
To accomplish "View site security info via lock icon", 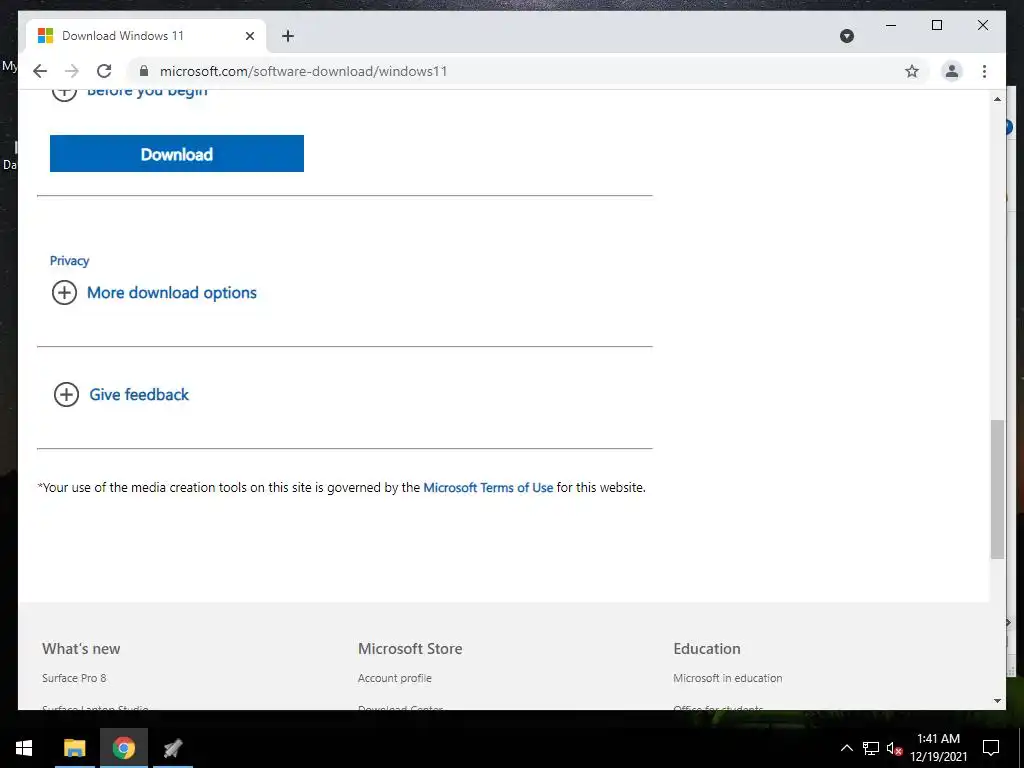I will click(144, 71).
